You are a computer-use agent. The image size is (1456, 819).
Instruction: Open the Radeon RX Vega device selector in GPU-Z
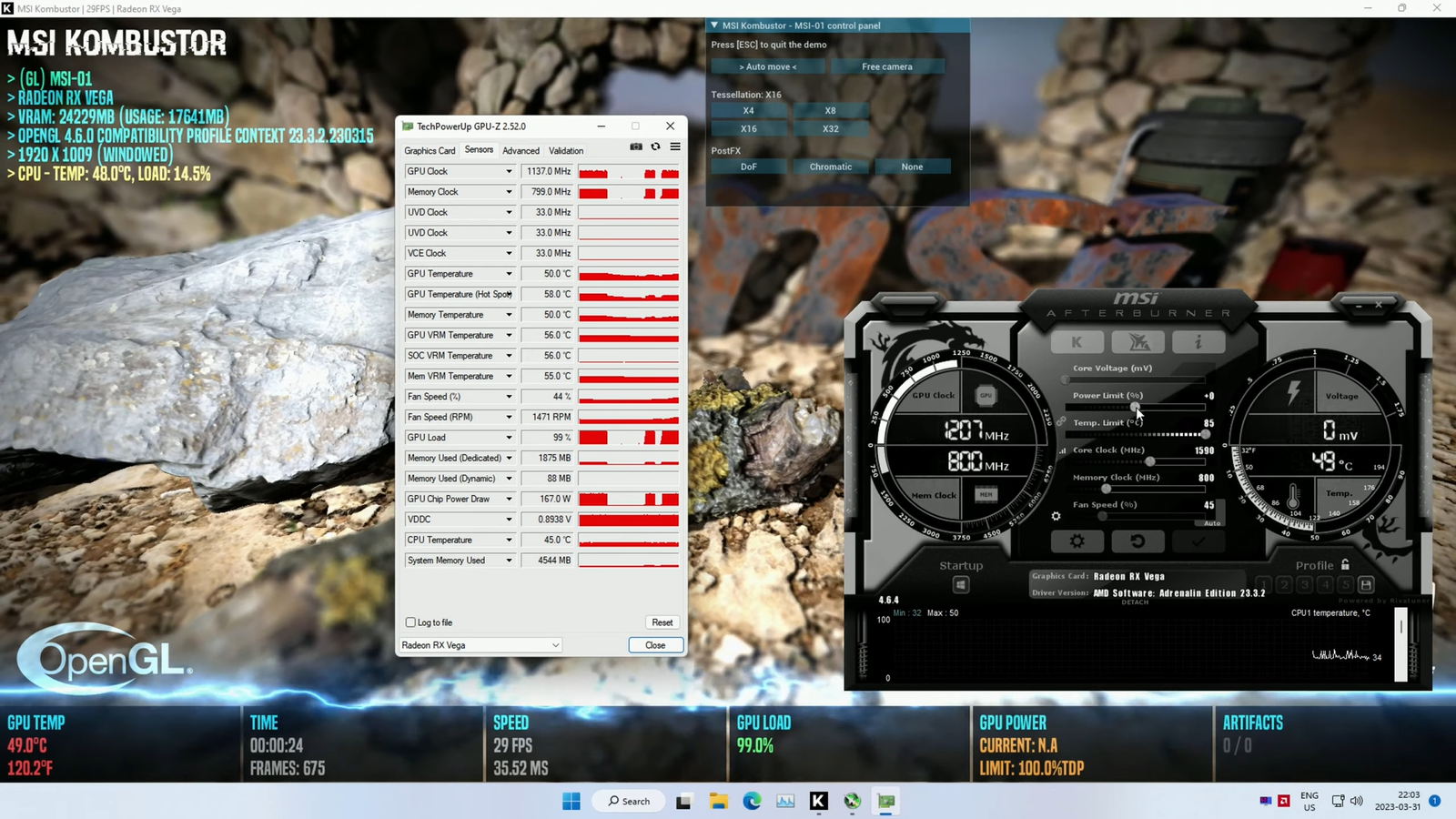(480, 645)
